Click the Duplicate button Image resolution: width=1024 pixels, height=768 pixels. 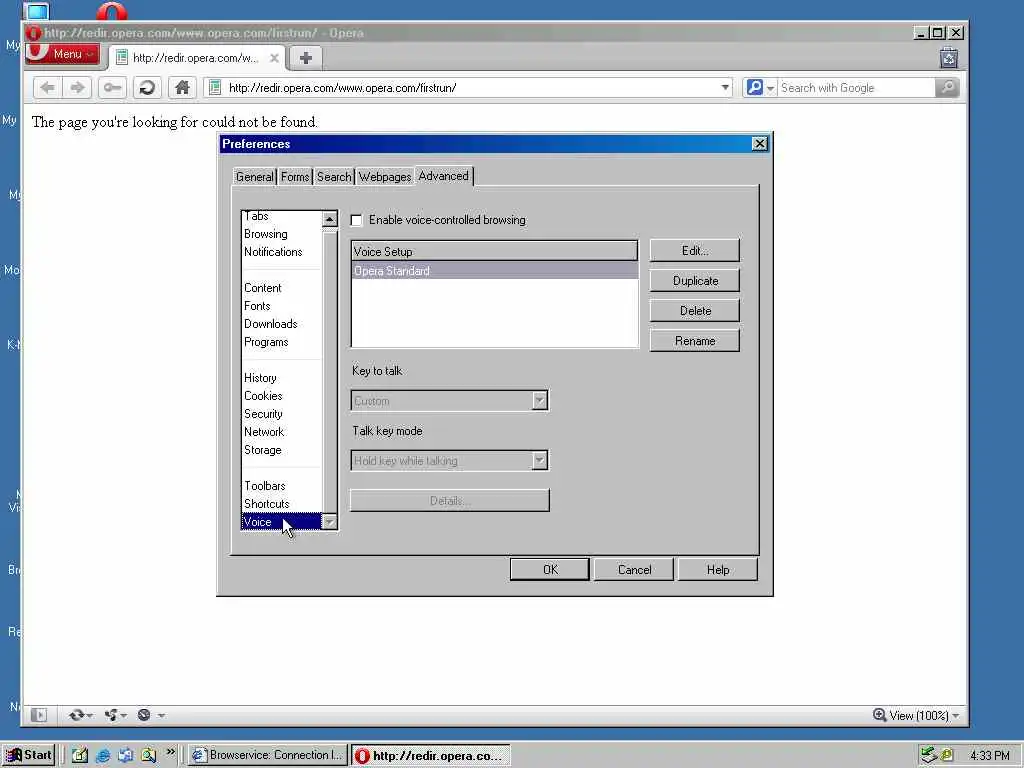coord(695,281)
